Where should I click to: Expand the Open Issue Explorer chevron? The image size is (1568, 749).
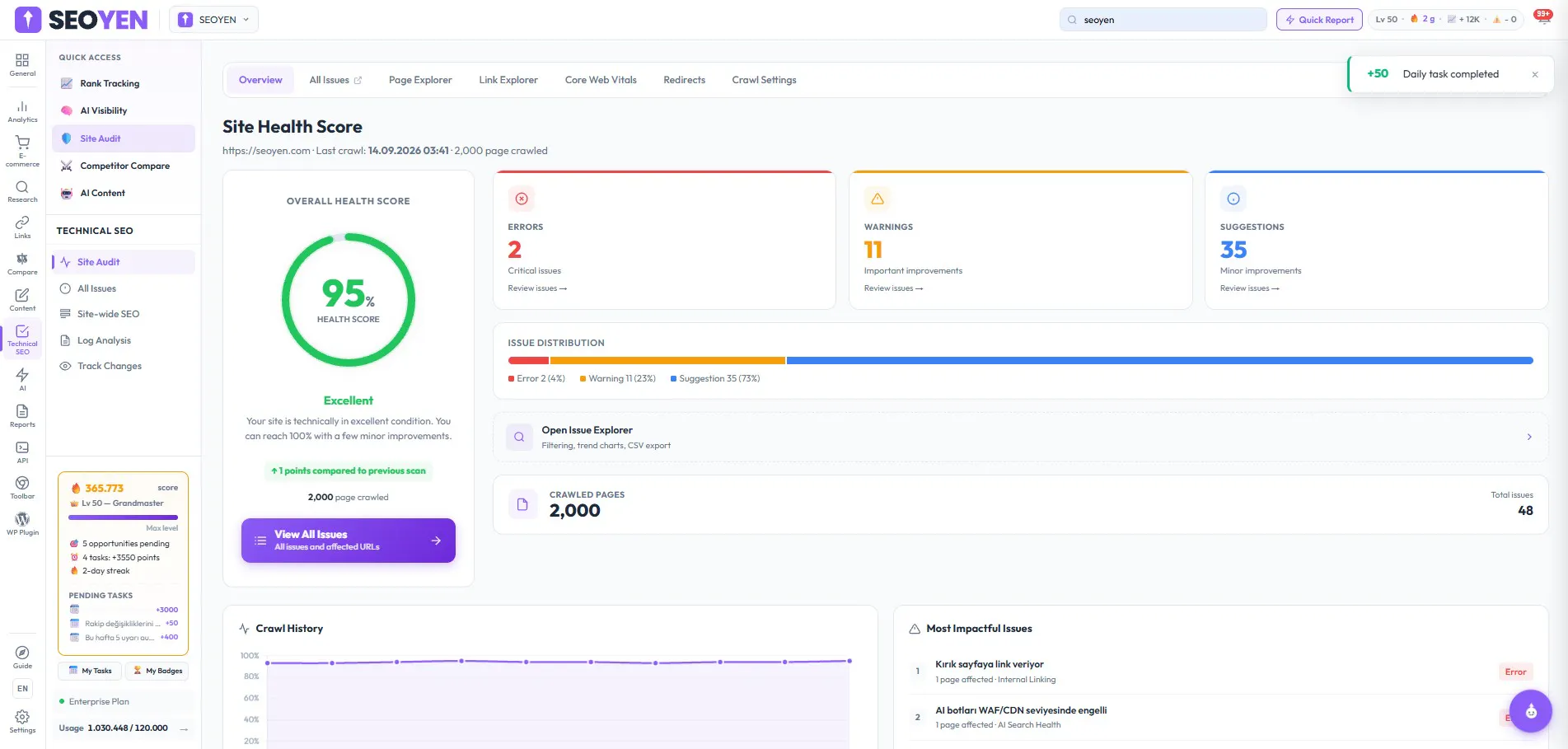click(x=1529, y=437)
